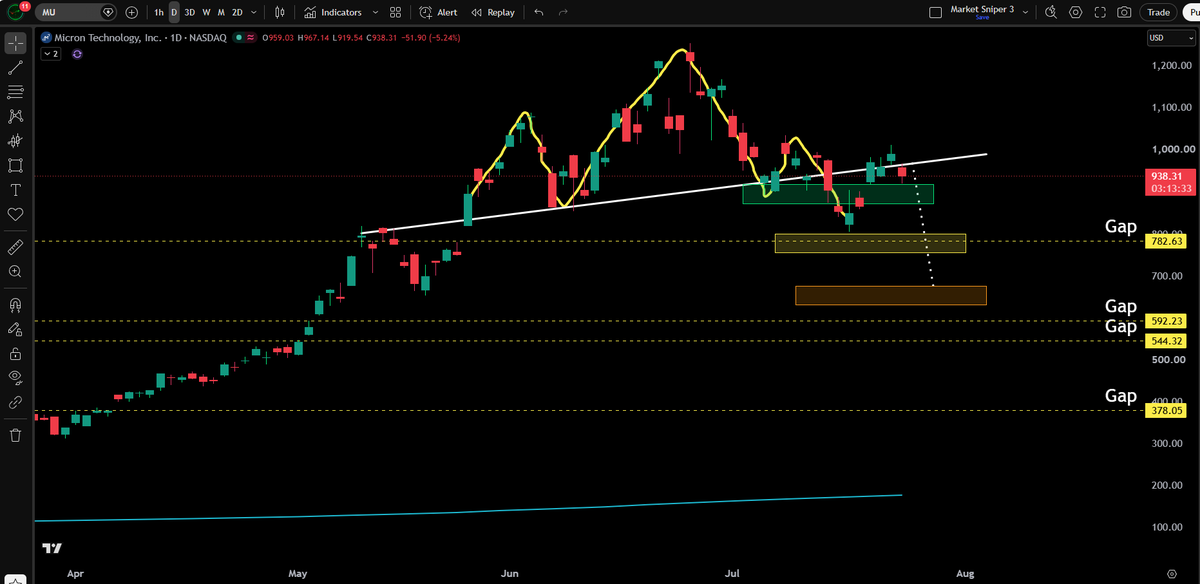
Task: Collapse the indicator legend showing 2
Action: coord(50,54)
